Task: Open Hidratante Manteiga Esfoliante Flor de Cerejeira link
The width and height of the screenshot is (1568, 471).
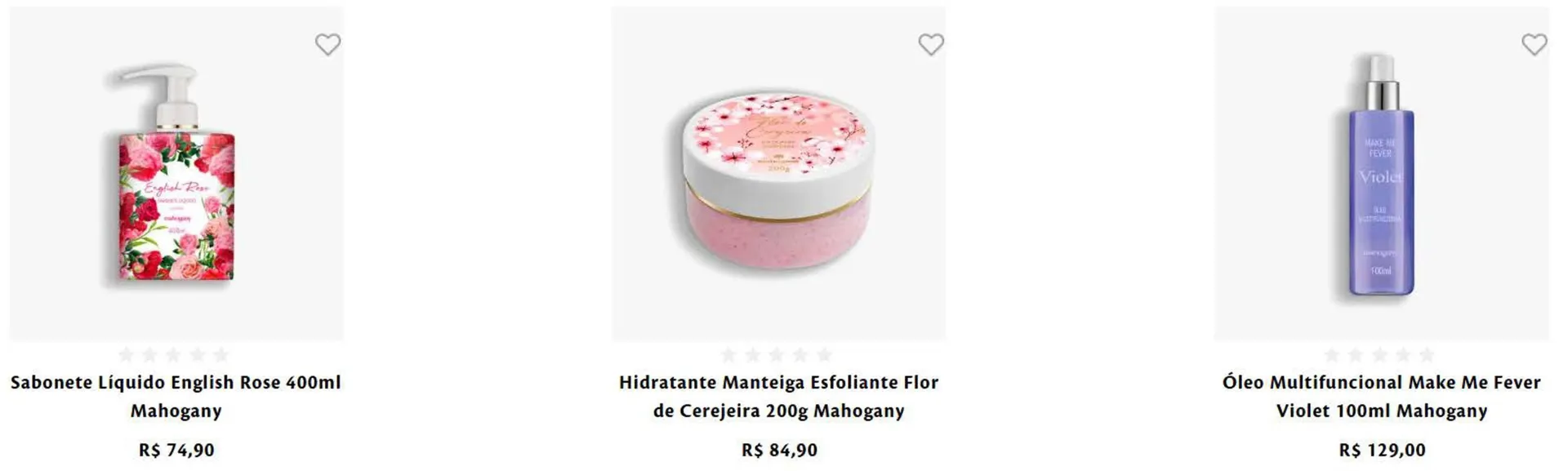Action: [779, 396]
